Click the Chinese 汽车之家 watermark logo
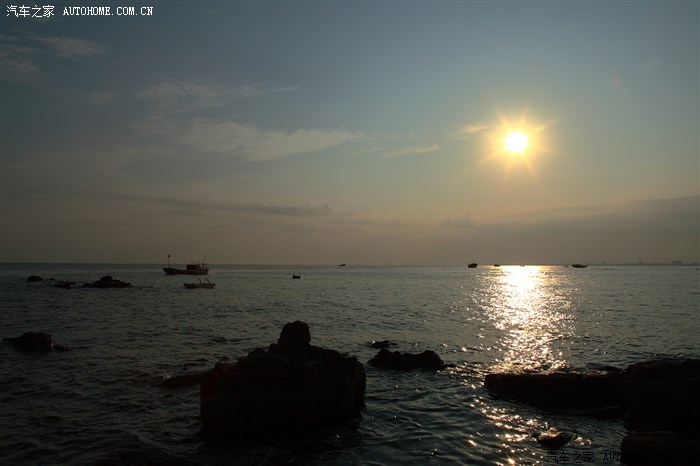This screenshot has width=700, height=466. click(30, 11)
